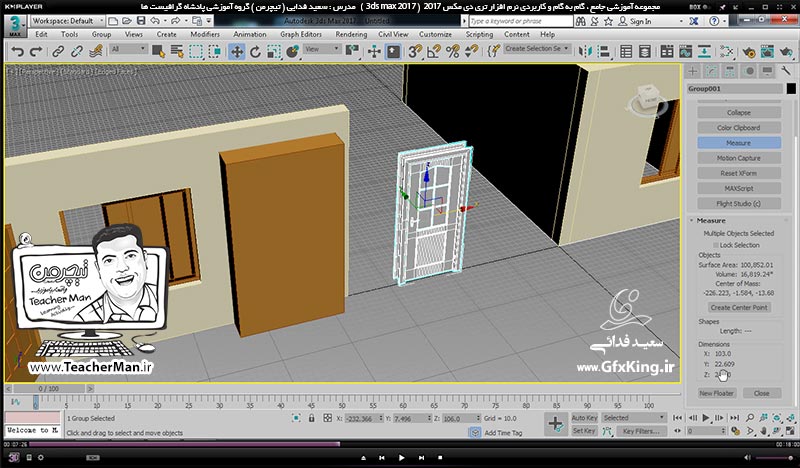This screenshot has width=800, height=468.
Task: Activate the Select and Rotate tool
Action: 255,52
